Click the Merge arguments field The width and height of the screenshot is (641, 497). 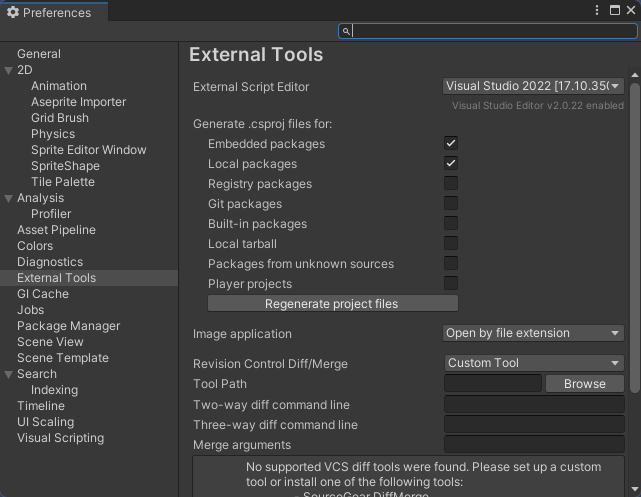click(x=534, y=444)
